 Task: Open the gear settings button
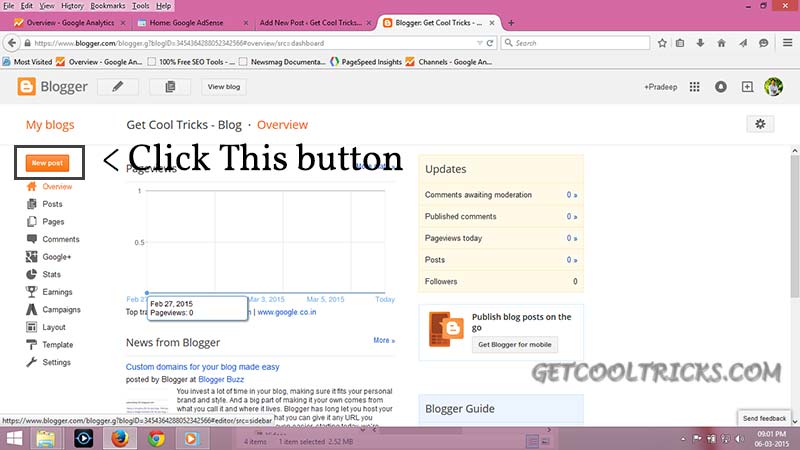(x=760, y=124)
